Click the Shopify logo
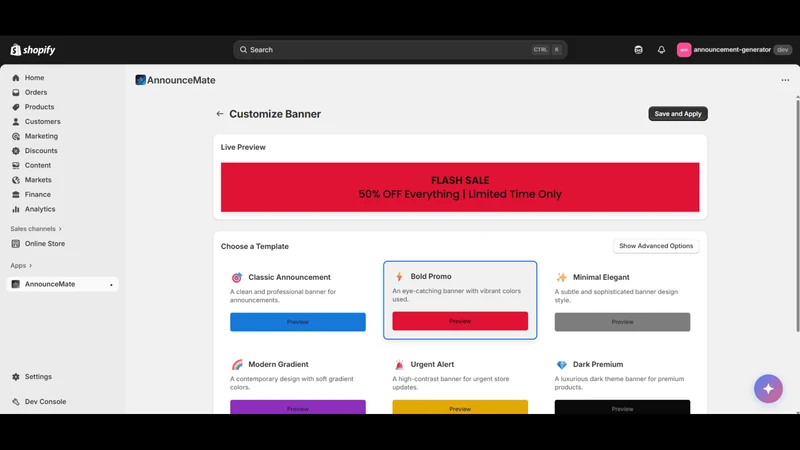This screenshot has height=450, width=800. pyautogui.click(x=33, y=49)
